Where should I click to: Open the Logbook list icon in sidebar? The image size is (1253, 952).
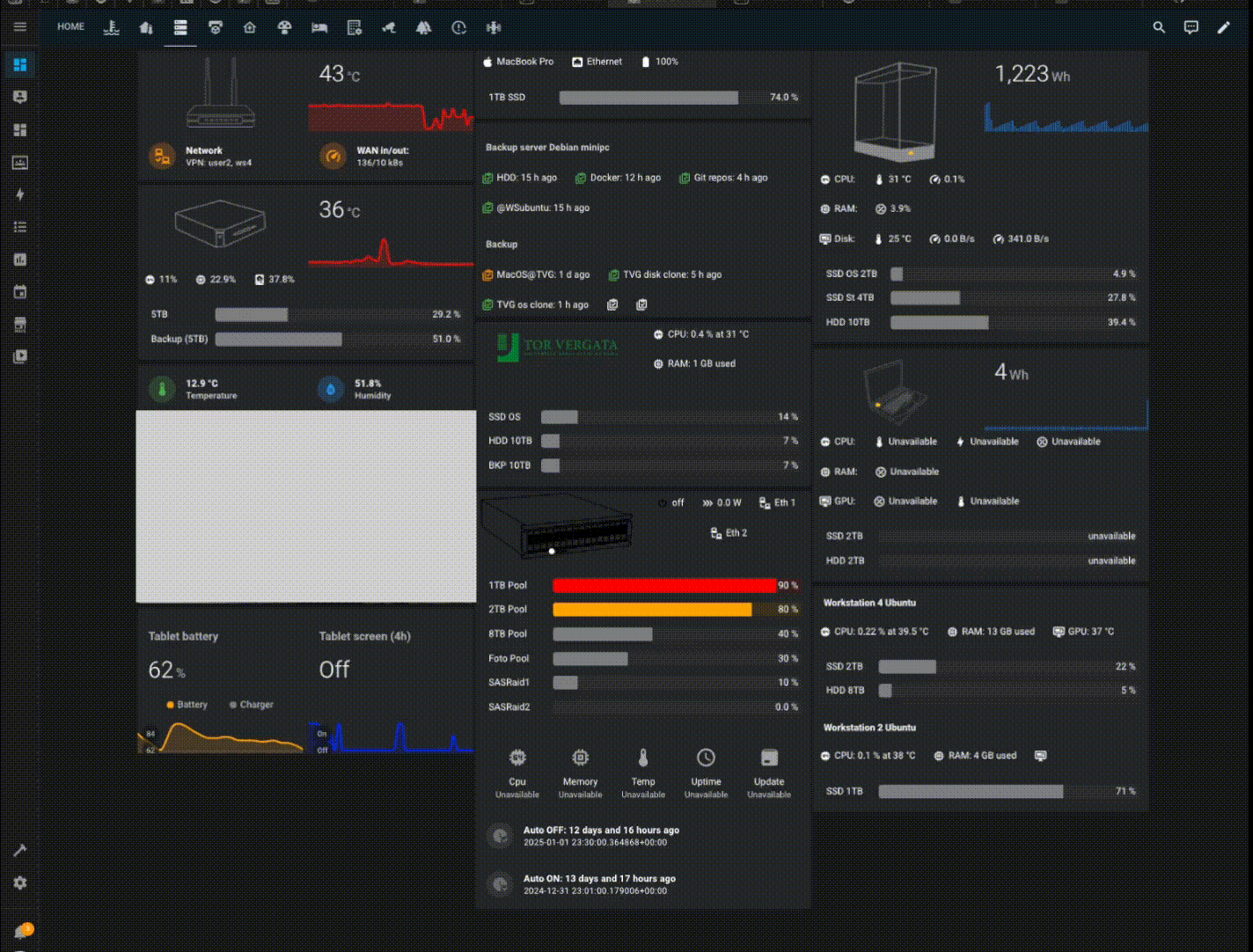pos(20,227)
